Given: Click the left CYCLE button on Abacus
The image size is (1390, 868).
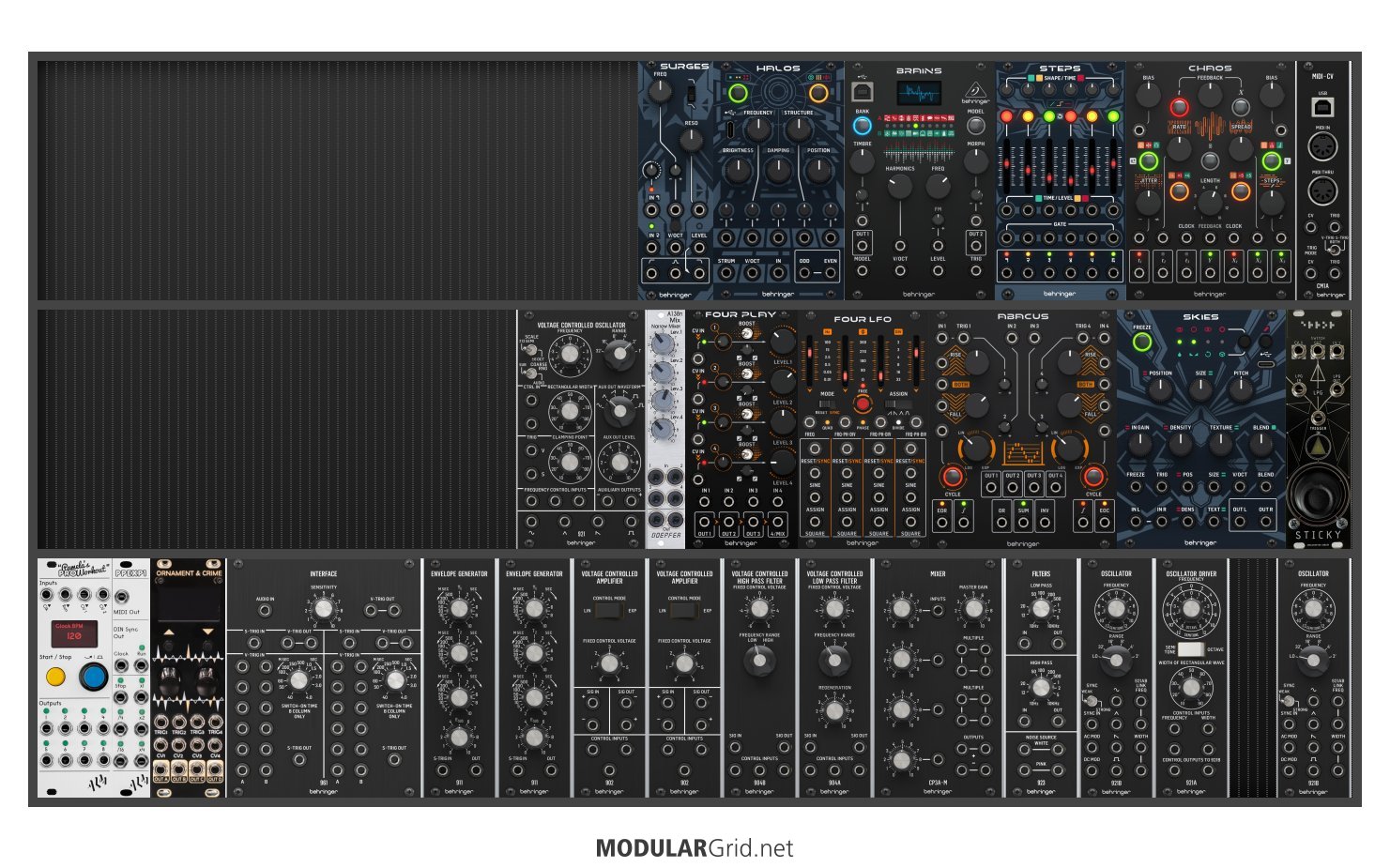Looking at the screenshot, I should [953, 476].
